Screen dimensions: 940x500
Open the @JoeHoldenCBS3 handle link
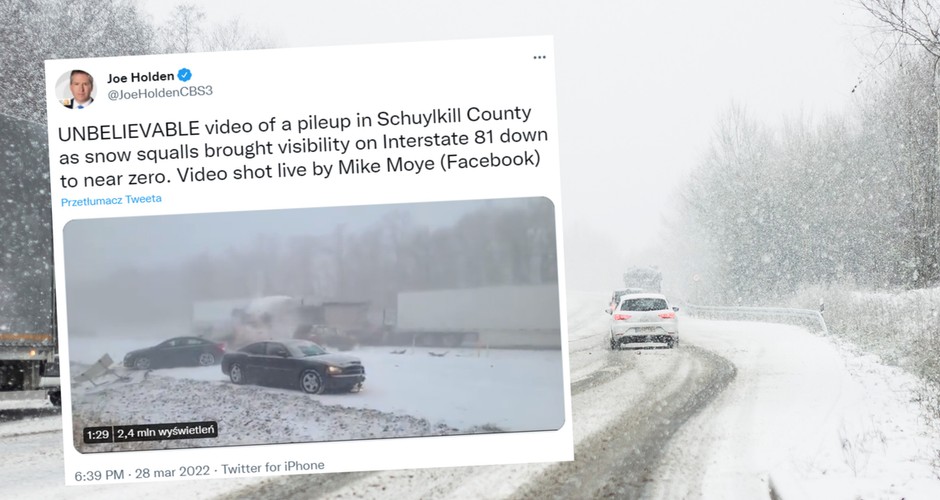(159, 93)
